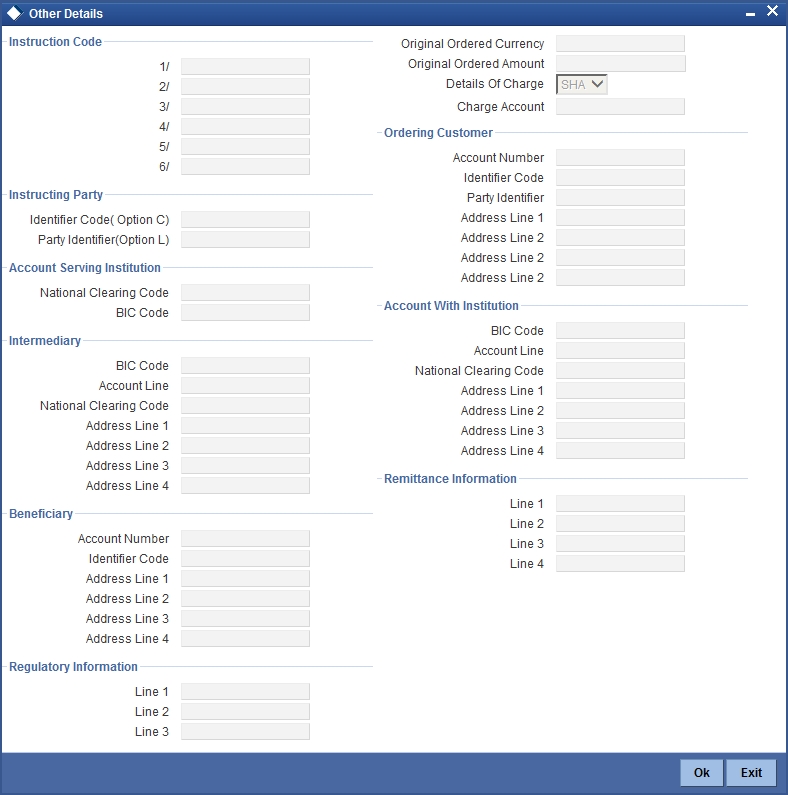Viewport: 788px width, 795px height.
Task: Click Account With Institution National Clearing Code field
Action: (x=620, y=371)
